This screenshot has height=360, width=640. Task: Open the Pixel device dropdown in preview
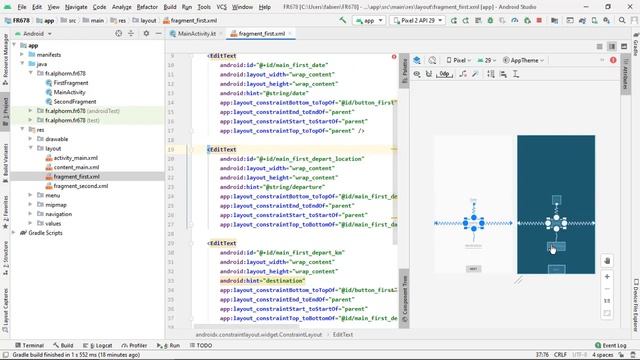coord(458,60)
